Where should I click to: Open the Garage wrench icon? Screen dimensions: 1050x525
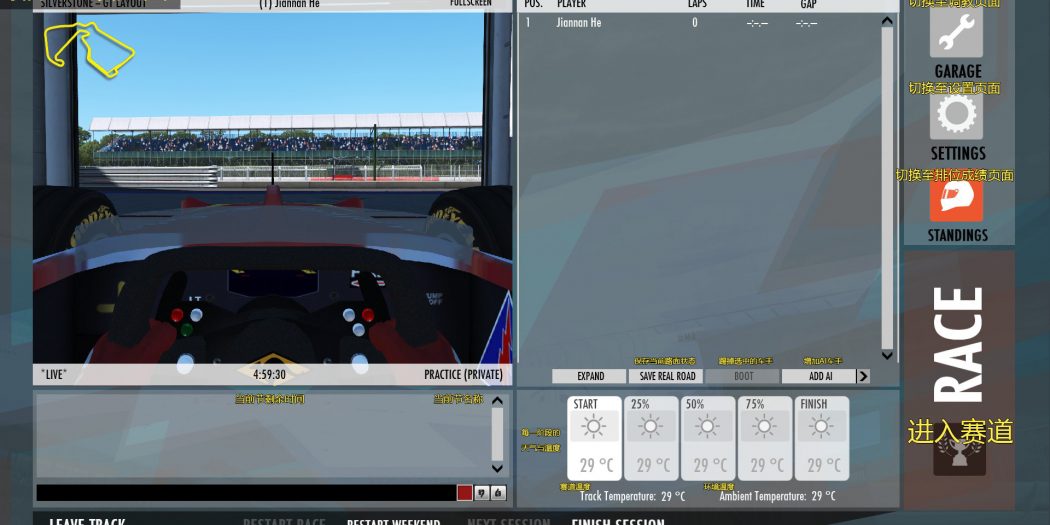(x=956, y=31)
